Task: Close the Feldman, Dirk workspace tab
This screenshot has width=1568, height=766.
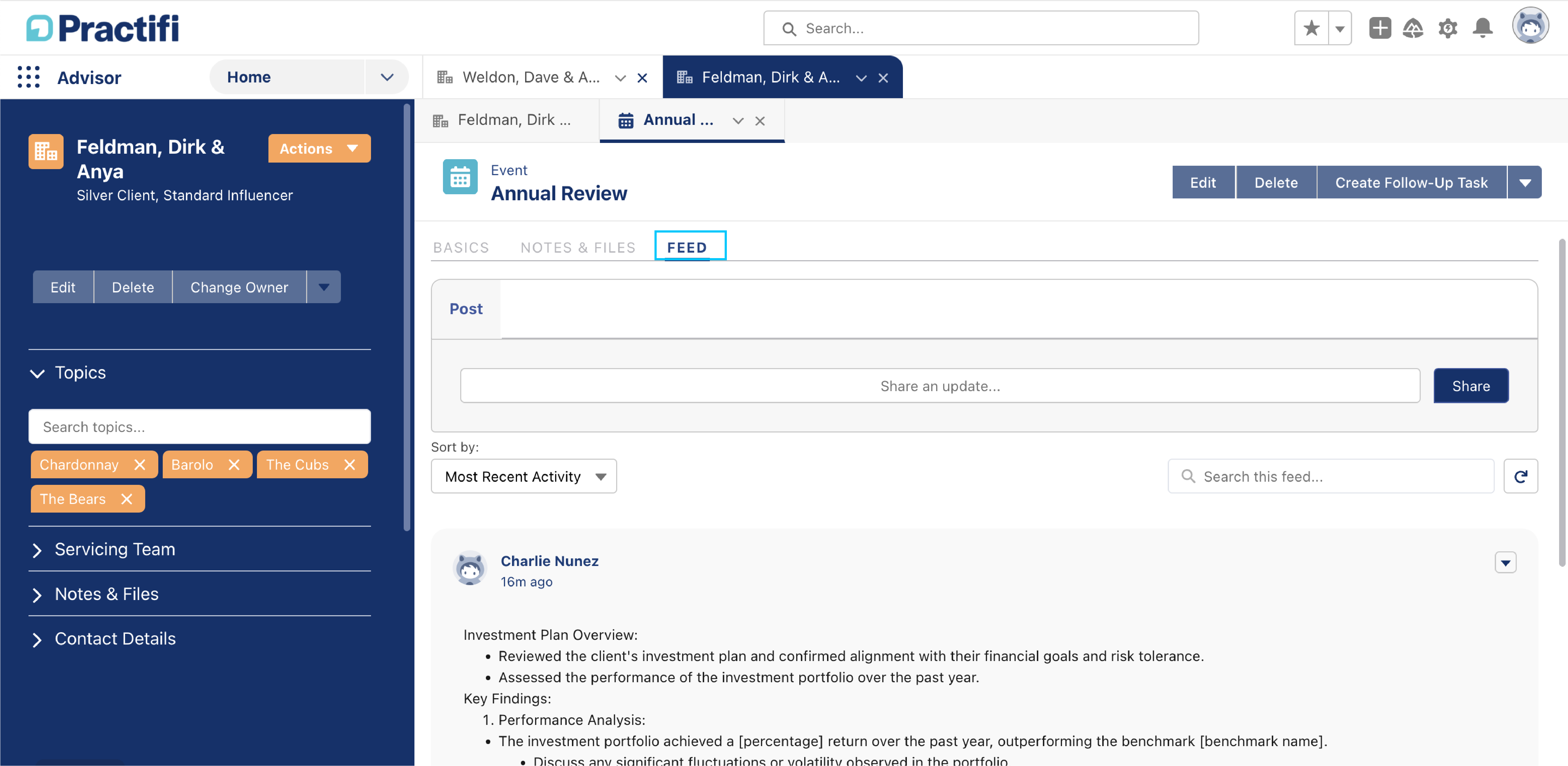Action: tap(883, 78)
